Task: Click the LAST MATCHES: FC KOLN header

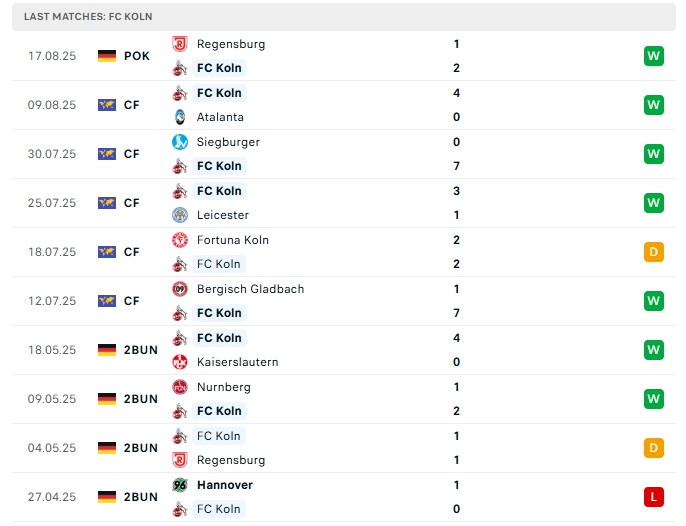Action: coord(89,17)
